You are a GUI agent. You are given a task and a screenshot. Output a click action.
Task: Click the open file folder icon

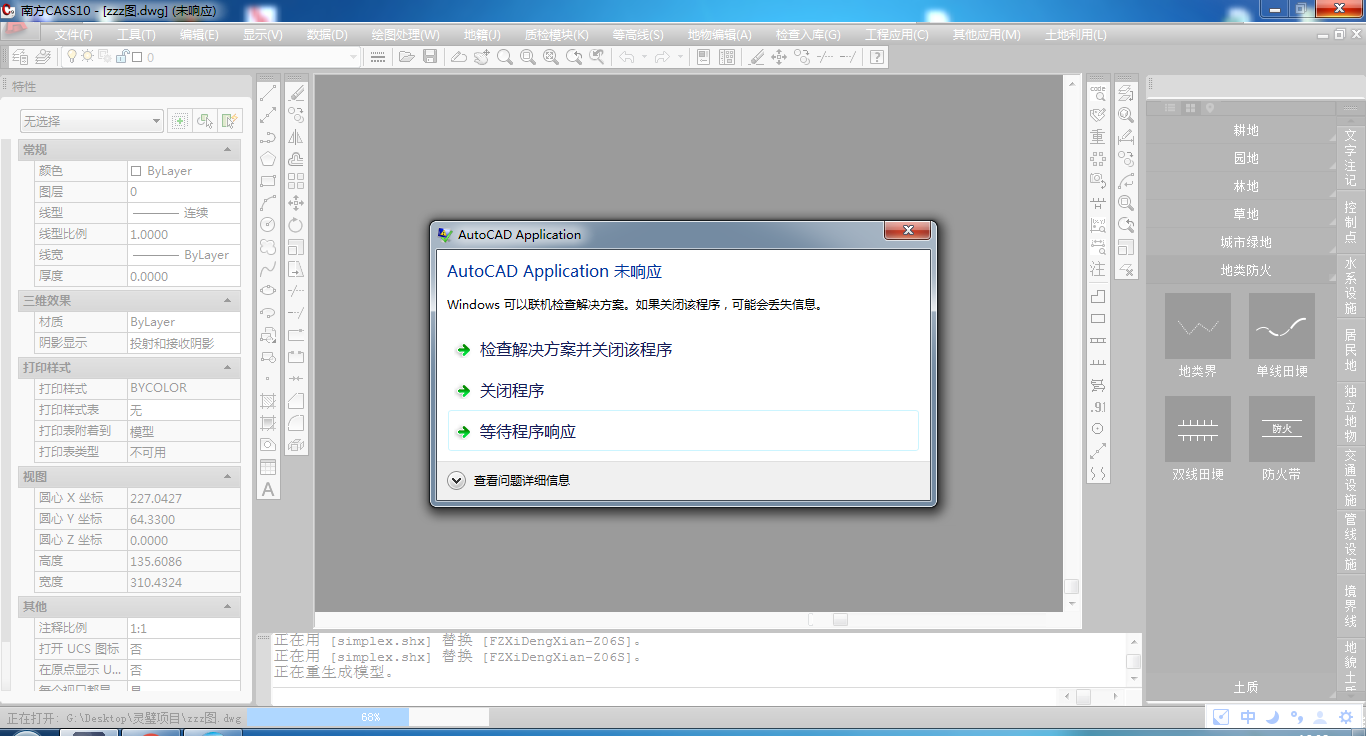click(x=406, y=57)
